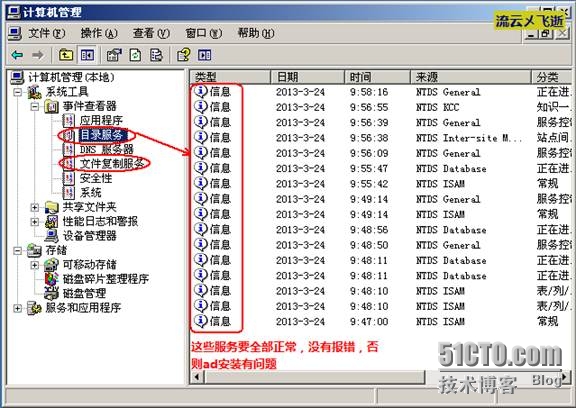Collapse the 系统工具 tree node

[17, 92]
